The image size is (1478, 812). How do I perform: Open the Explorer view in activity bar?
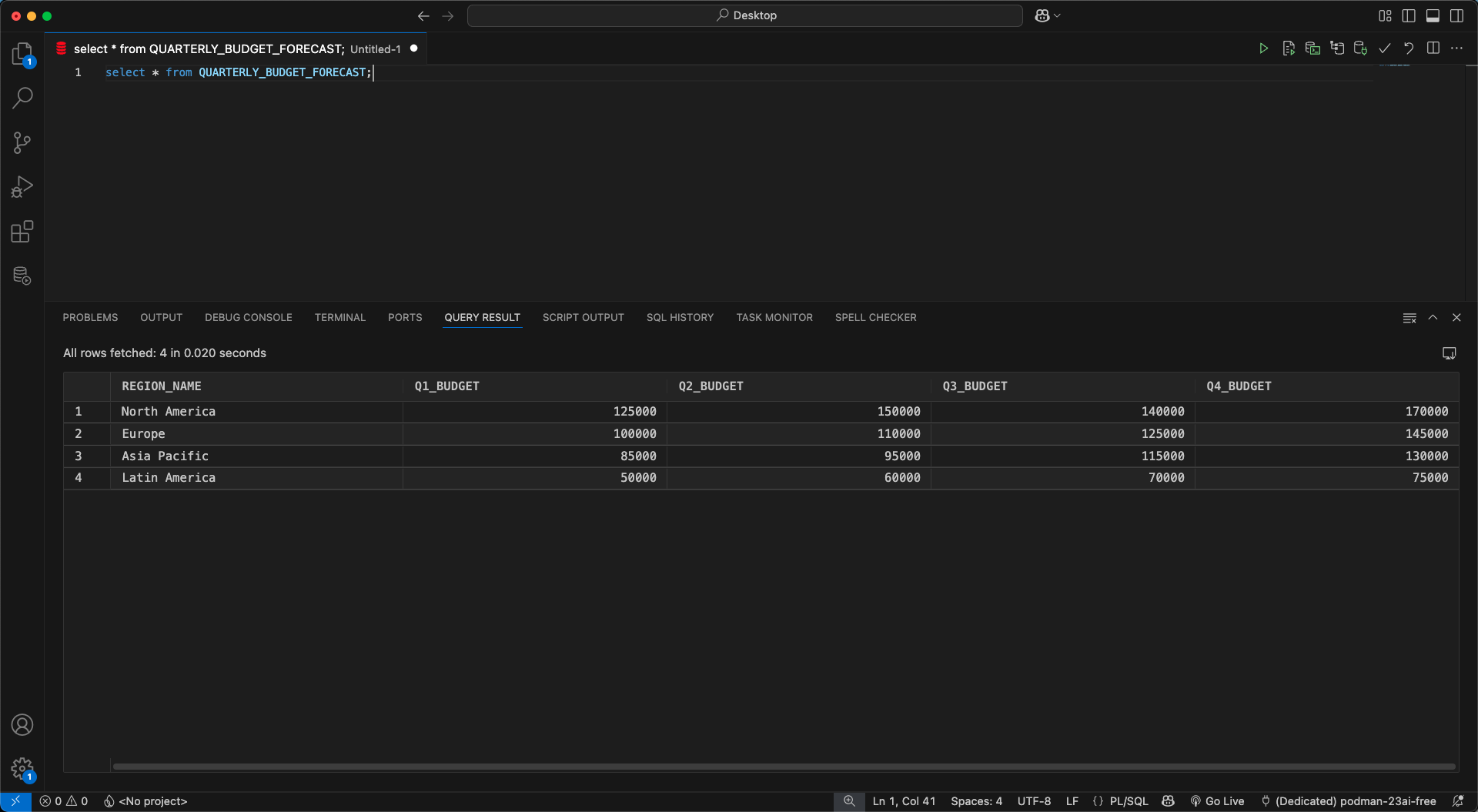[x=22, y=54]
